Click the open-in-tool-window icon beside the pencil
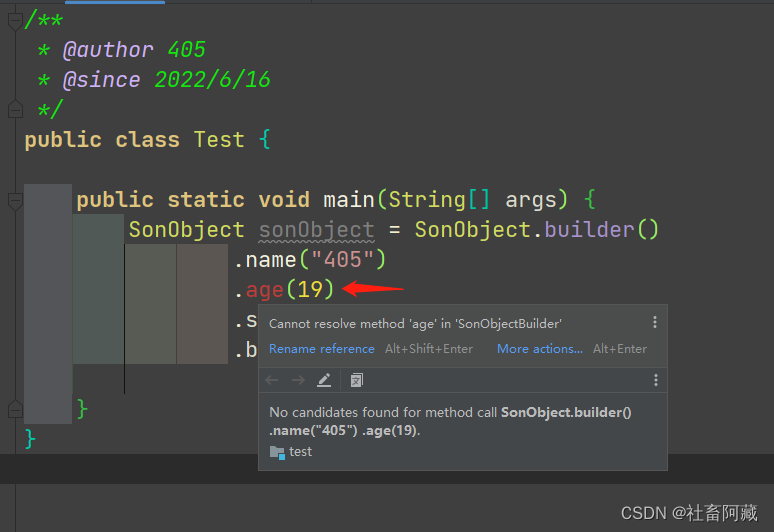 [x=357, y=380]
